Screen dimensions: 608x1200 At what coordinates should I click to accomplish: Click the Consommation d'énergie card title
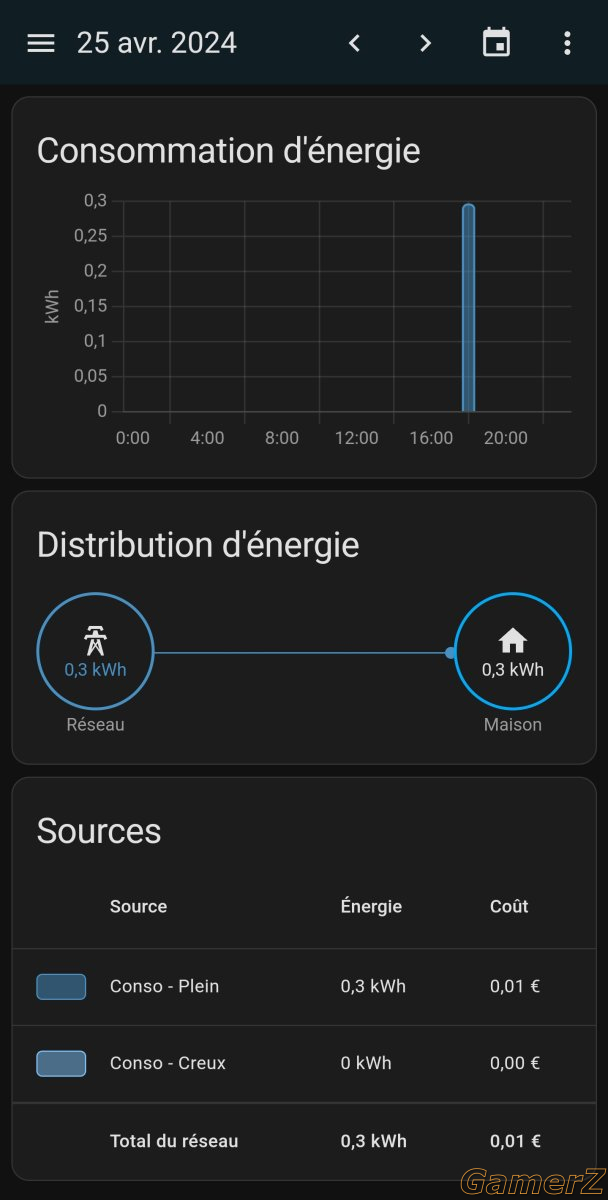pos(229,151)
